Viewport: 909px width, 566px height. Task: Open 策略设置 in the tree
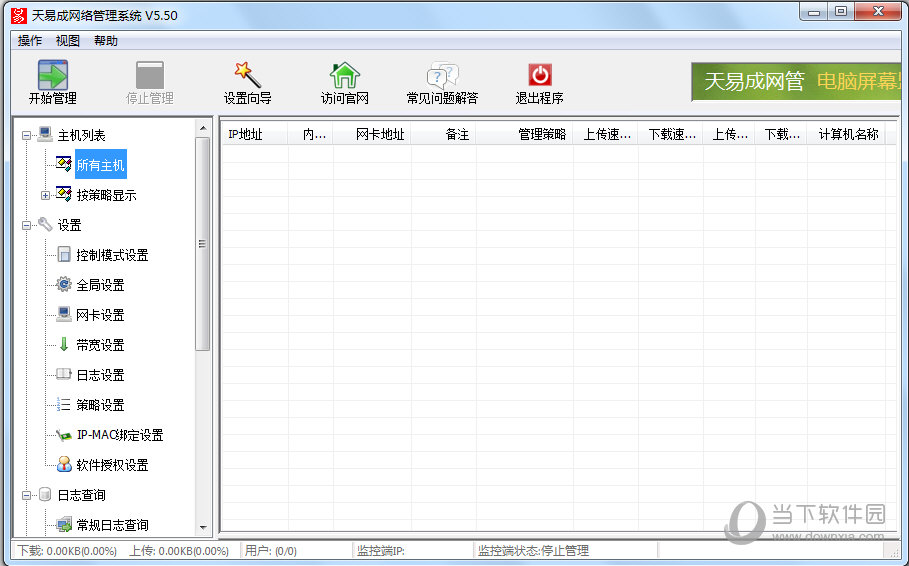pos(100,405)
